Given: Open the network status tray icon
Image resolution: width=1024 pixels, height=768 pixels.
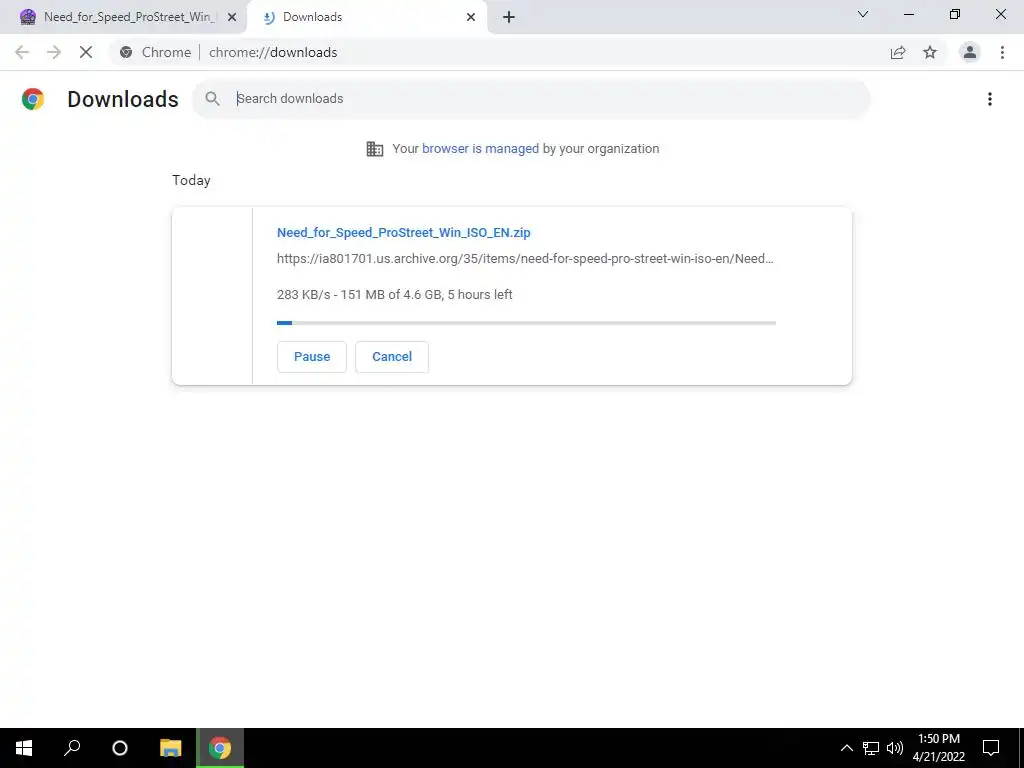Looking at the screenshot, I should [871, 748].
